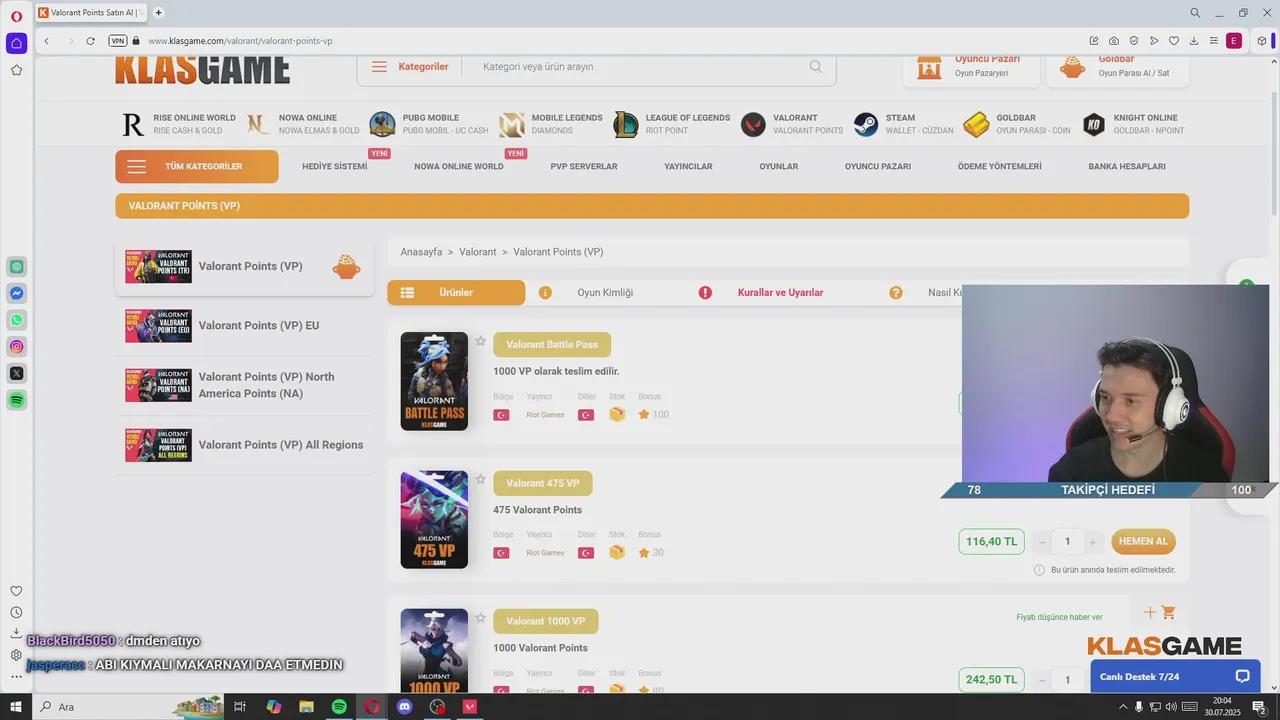This screenshot has height=720, width=1280.
Task: Favorite the Valorant 475 VP star
Action: click(x=480, y=479)
